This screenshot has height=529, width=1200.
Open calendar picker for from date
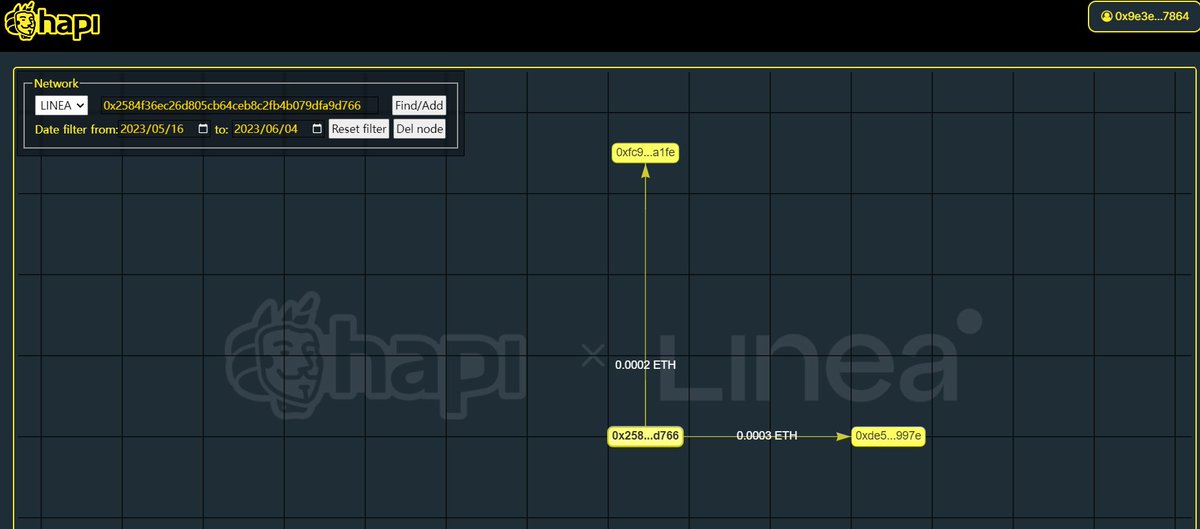click(x=203, y=129)
